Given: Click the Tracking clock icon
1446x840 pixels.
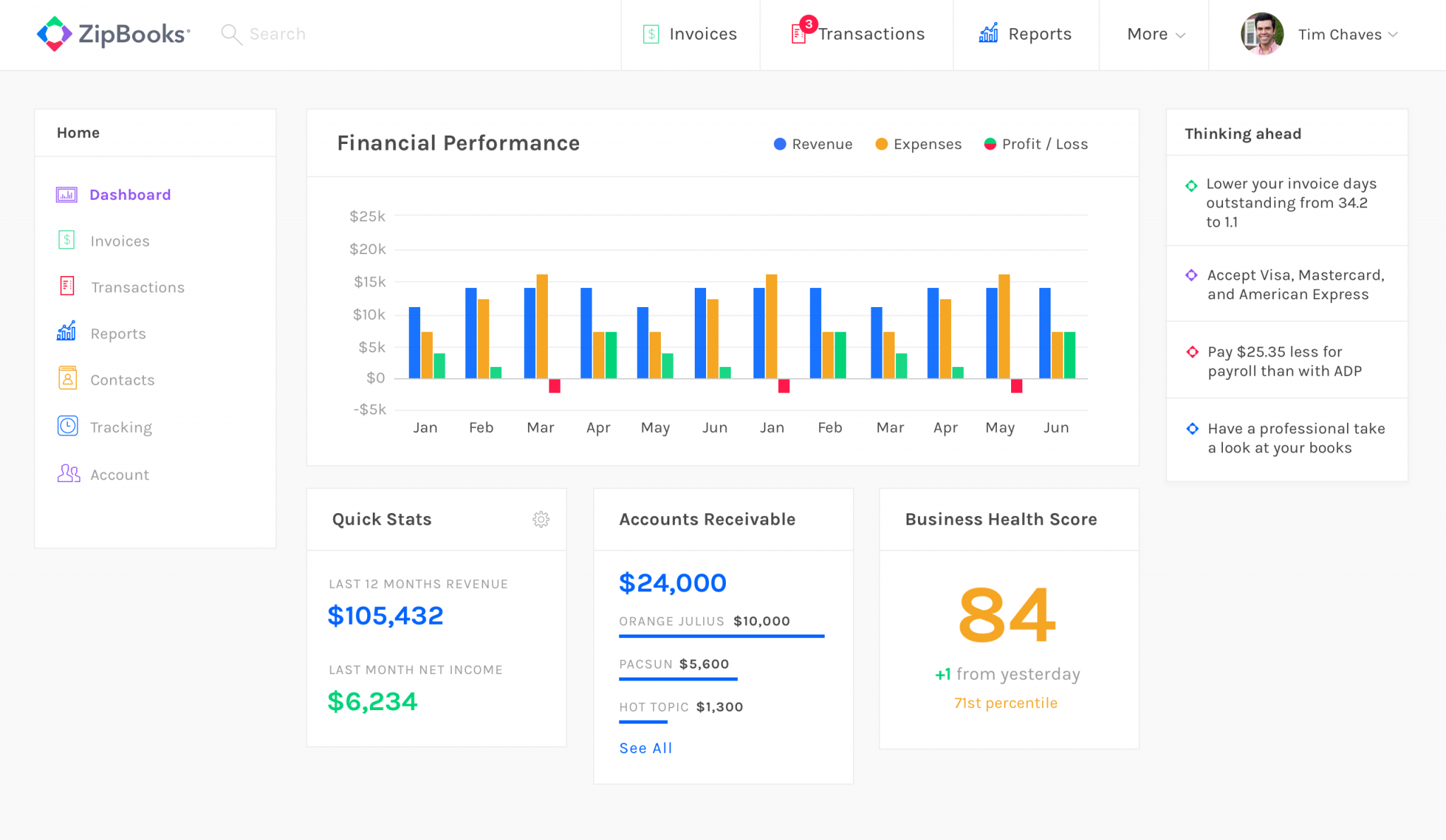Looking at the screenshot, I should [66, 426].
